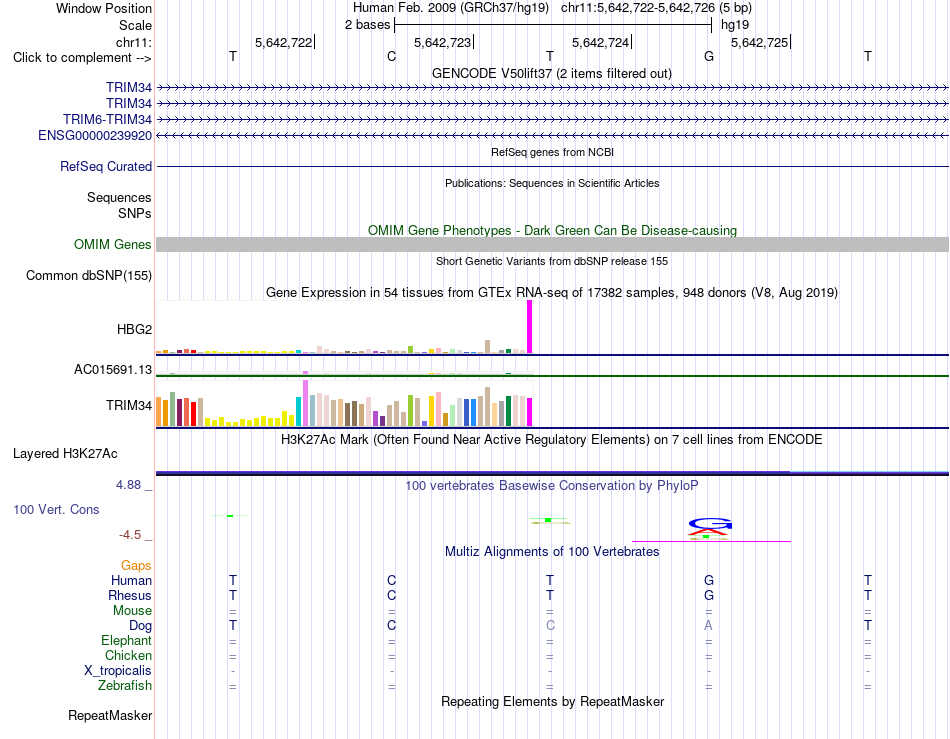Click the OMIM Genes track label
This screenshot has height=739, width=950.
click(x=113, y=245)
